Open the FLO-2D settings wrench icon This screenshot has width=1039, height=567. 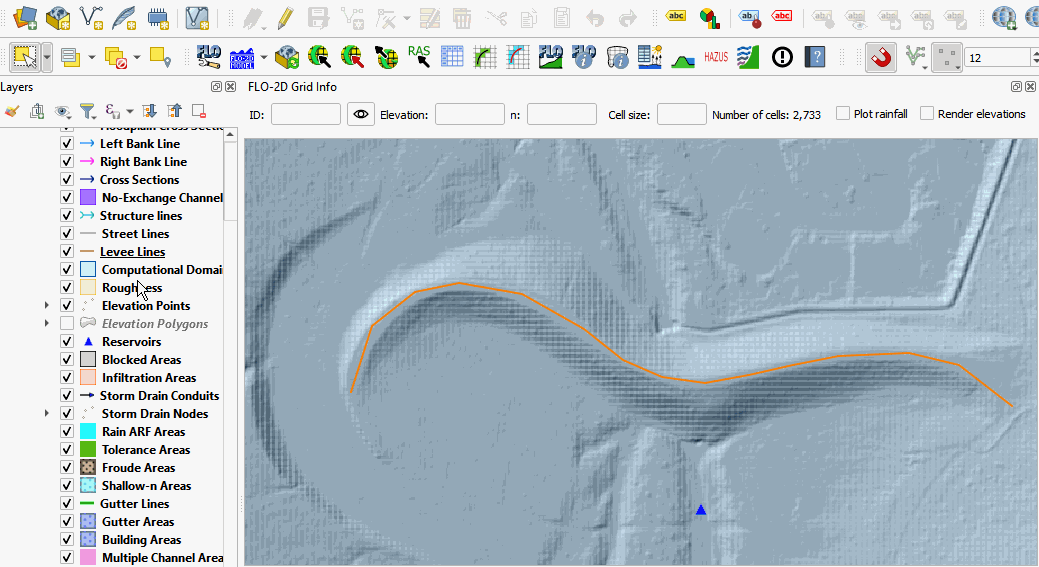pos(209,57)
